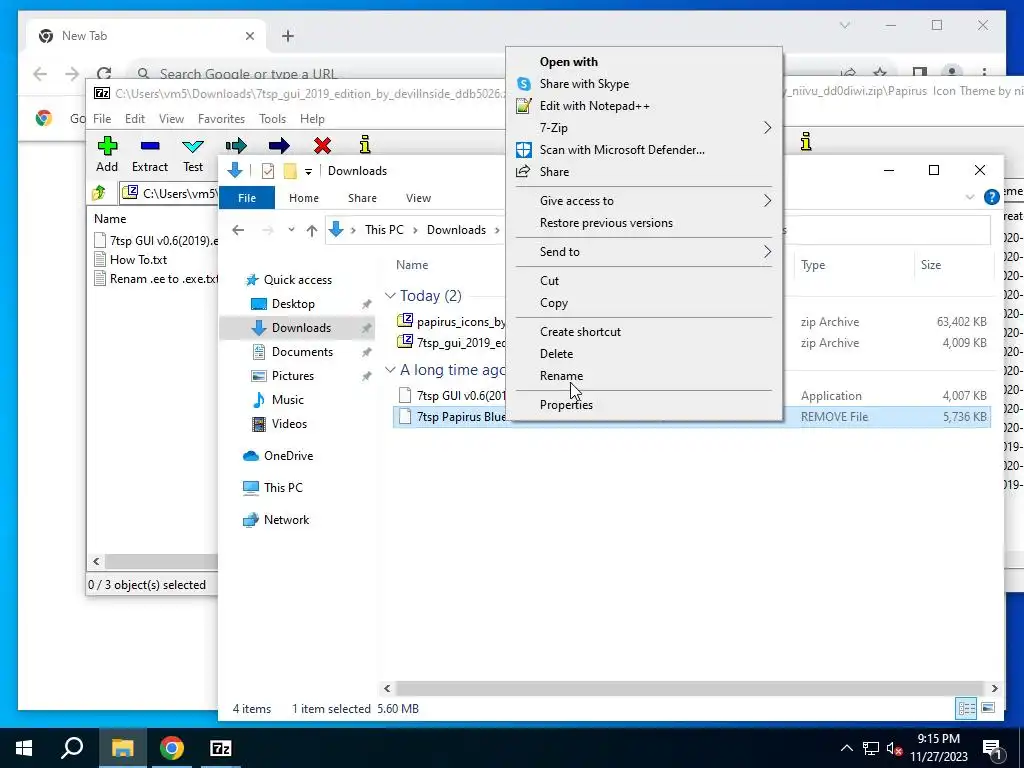Click the yellow Info icon in front 7-Zip window

(x=365, y=145)
